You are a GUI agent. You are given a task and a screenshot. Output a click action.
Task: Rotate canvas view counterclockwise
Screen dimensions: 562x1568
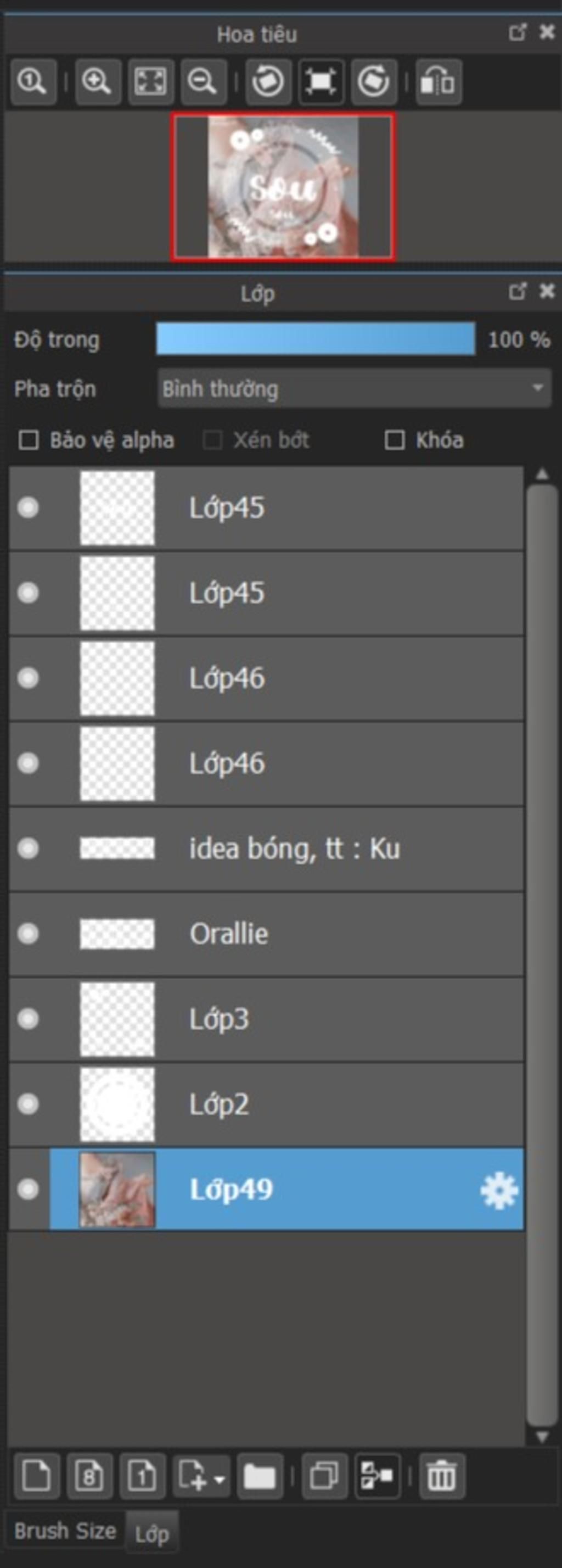click(x=268, y=82)
